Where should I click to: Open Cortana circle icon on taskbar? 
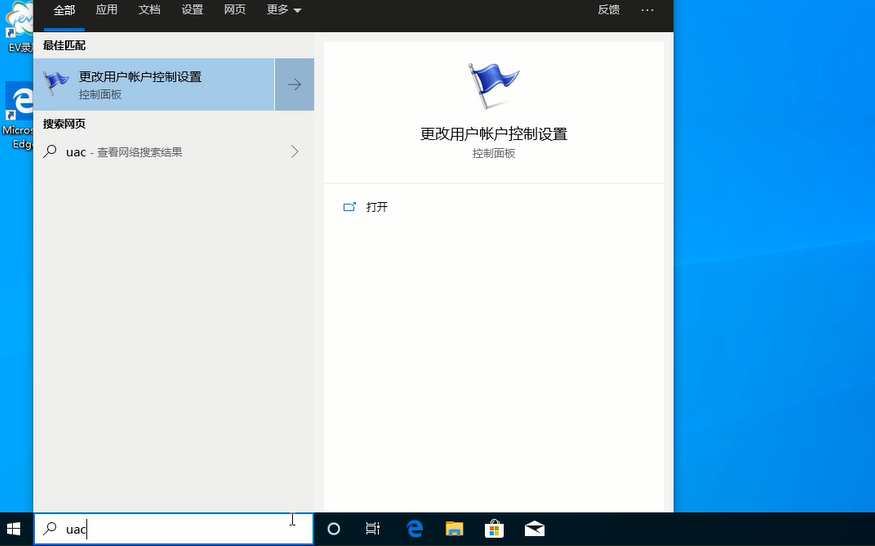point(334,529)
